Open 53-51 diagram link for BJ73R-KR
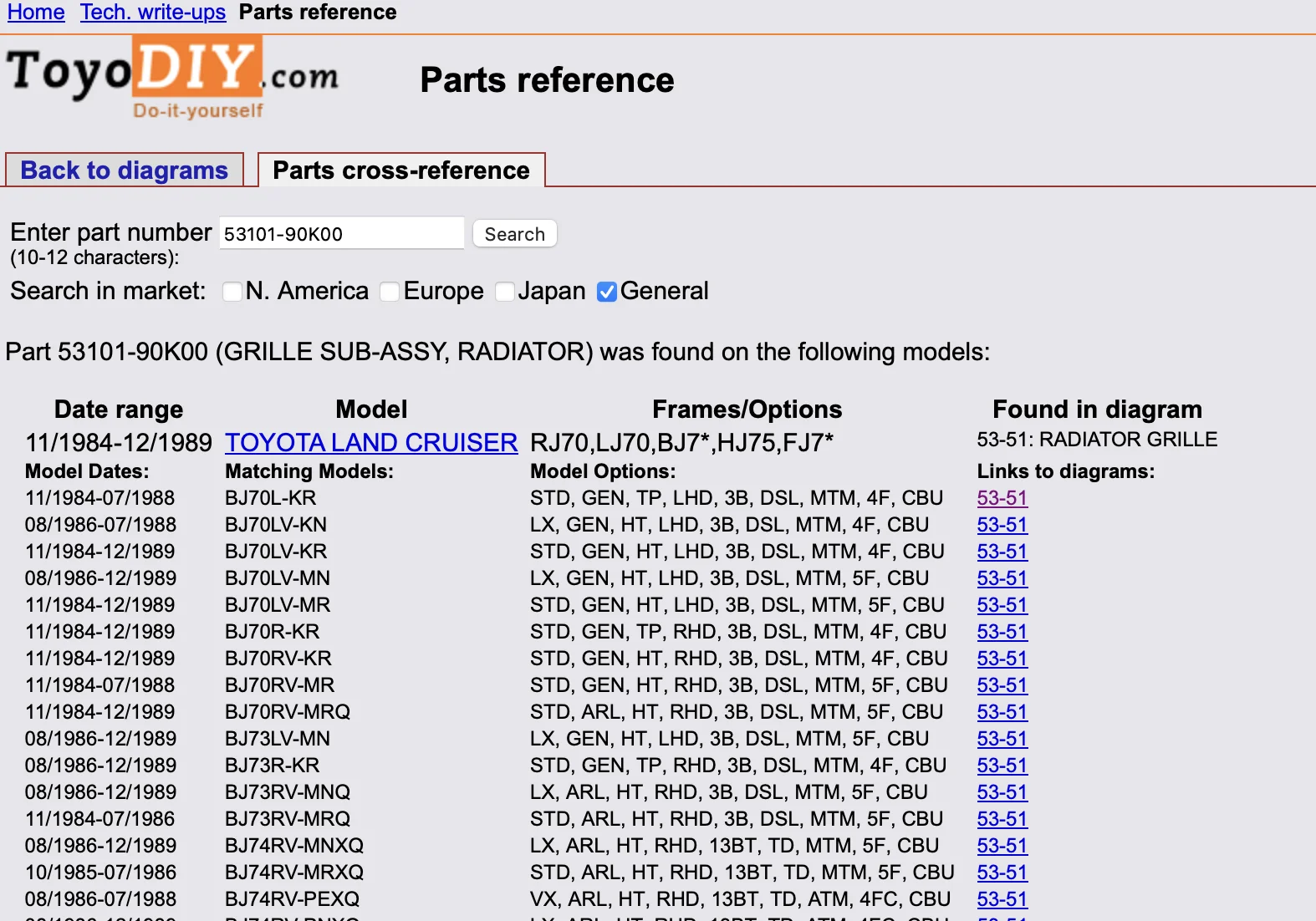Screen dimensions: 1316x921 click(x=1002, y=766)
